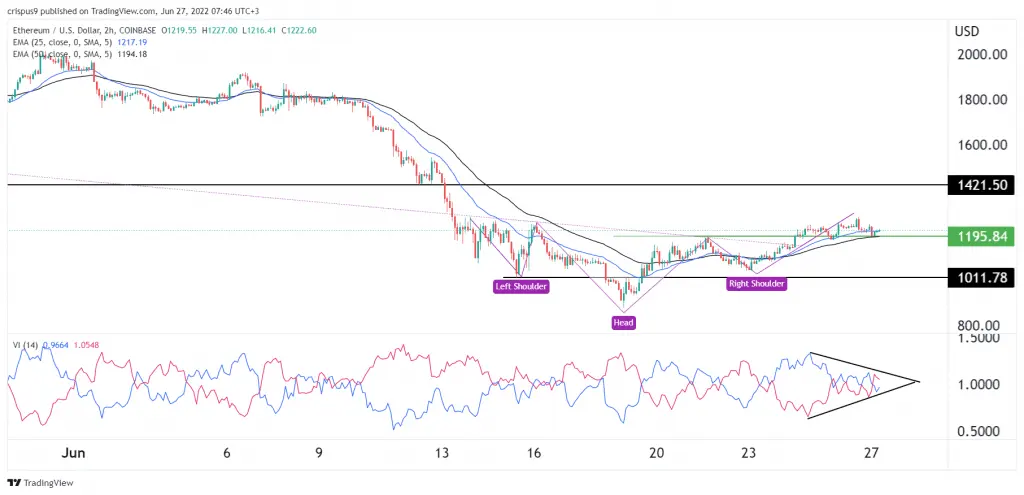Click the 2000.00 price axis value
This screenshot has width=1024, height=495.
point(981,57)
